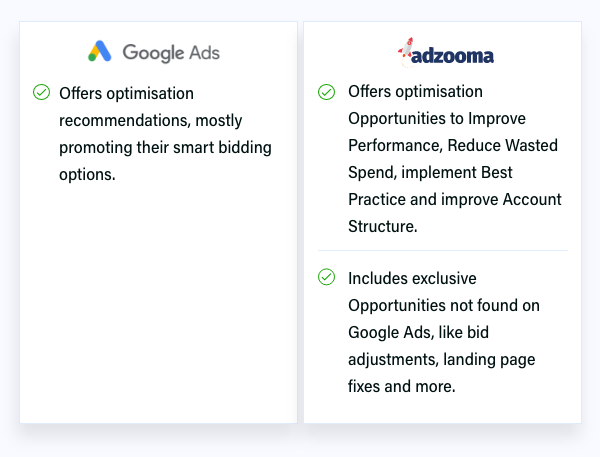Click 'Practice and improve Account' line

[x=455, y=199]
